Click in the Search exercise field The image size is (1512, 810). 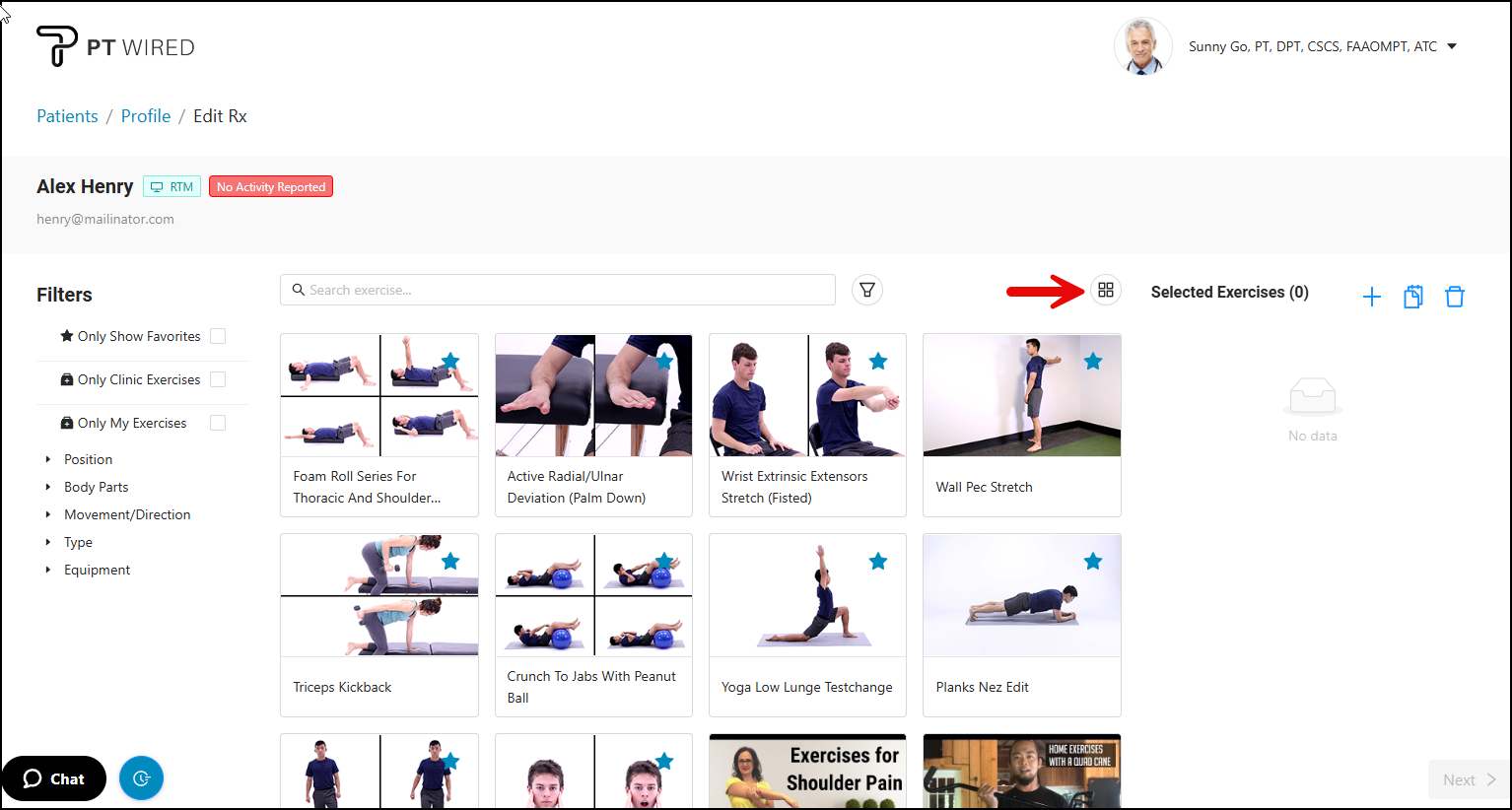[558, 290]
